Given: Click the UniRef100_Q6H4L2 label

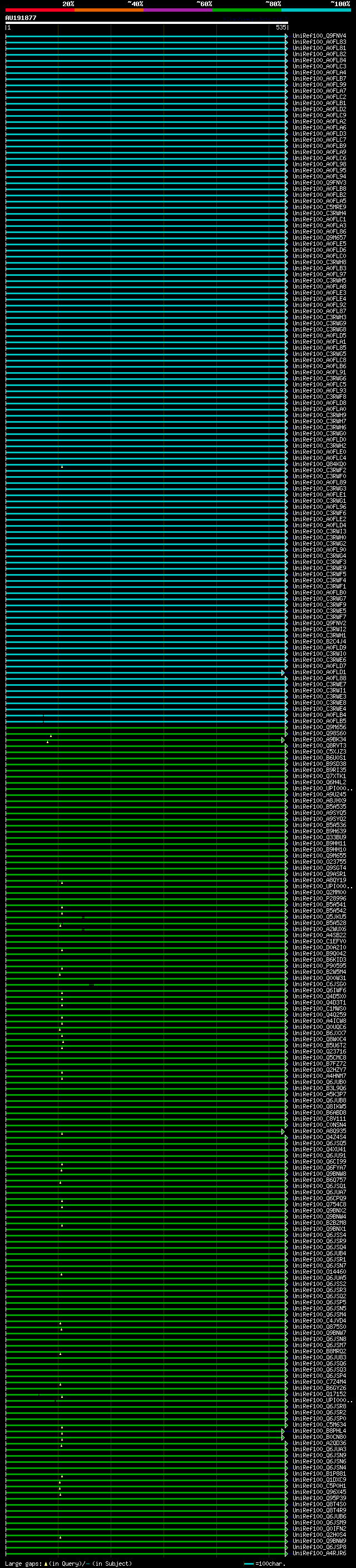Looking at the screenshot, I should click(x=319, y=783).
